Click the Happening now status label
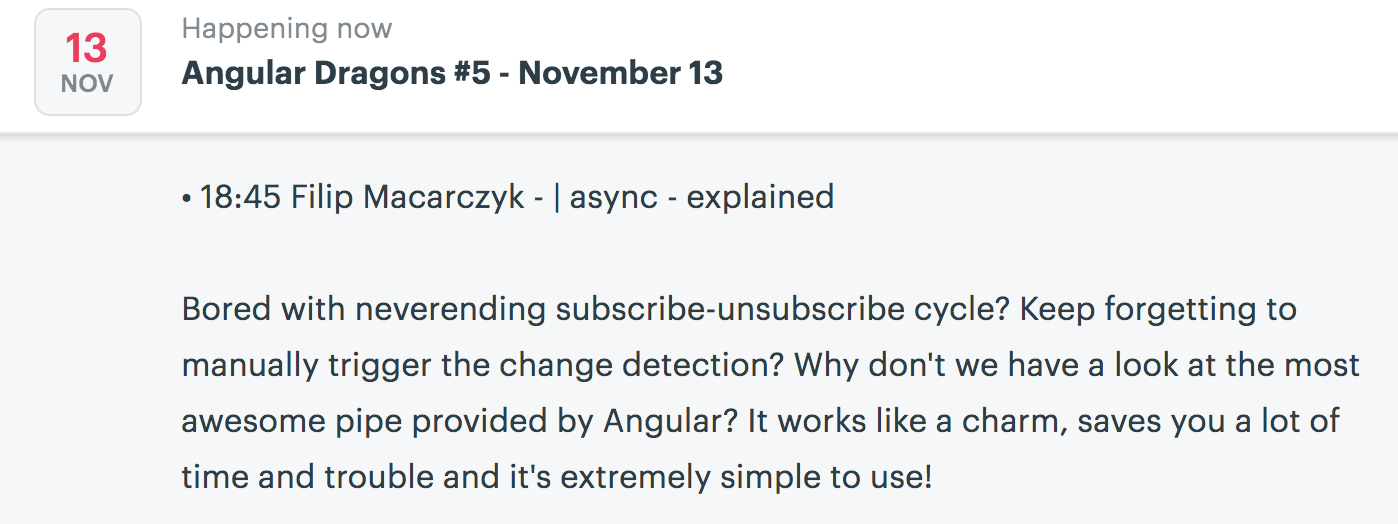 pyautogui.click(x=287, y=29)
